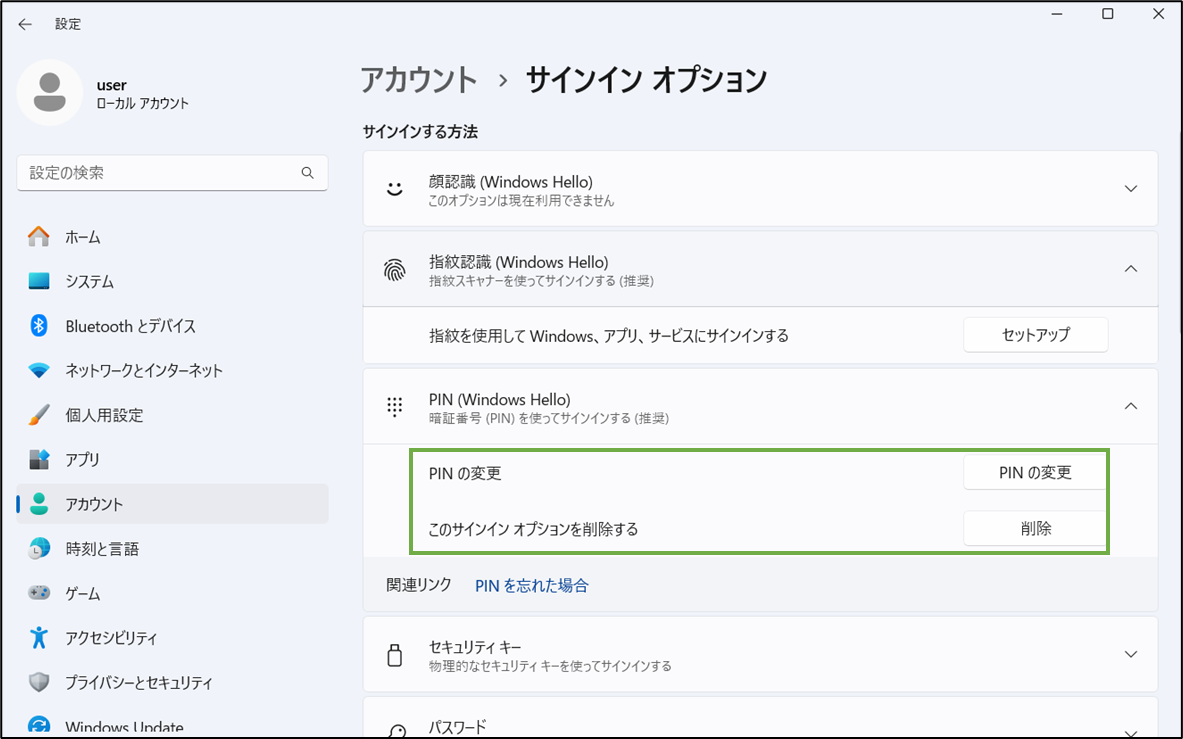Screen dimensions: 1183x739
Task: Open アプリ settings page
Action: pyautogui.click(x=172, y=459)
